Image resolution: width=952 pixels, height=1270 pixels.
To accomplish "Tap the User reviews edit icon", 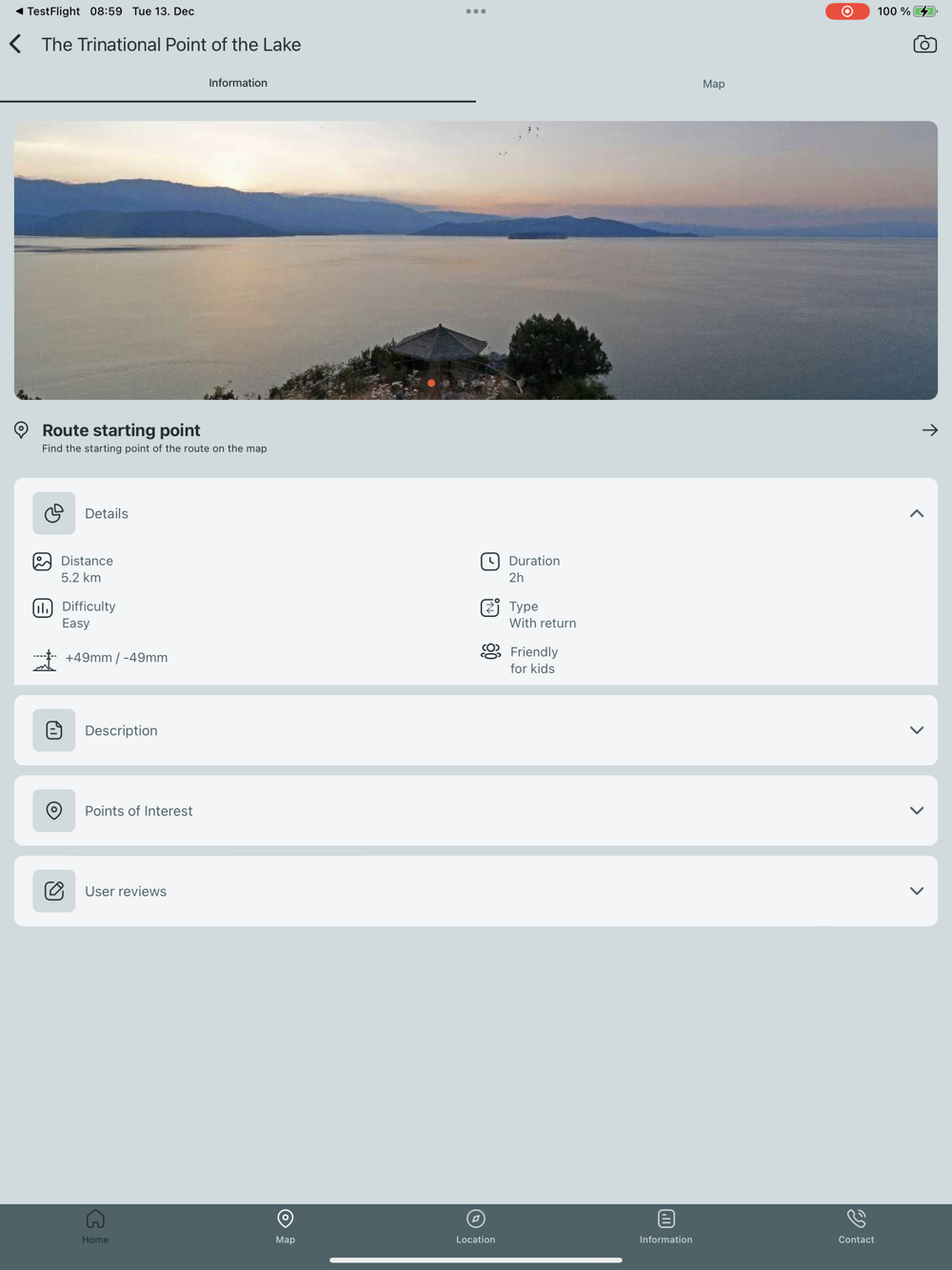I will (54, 891).
